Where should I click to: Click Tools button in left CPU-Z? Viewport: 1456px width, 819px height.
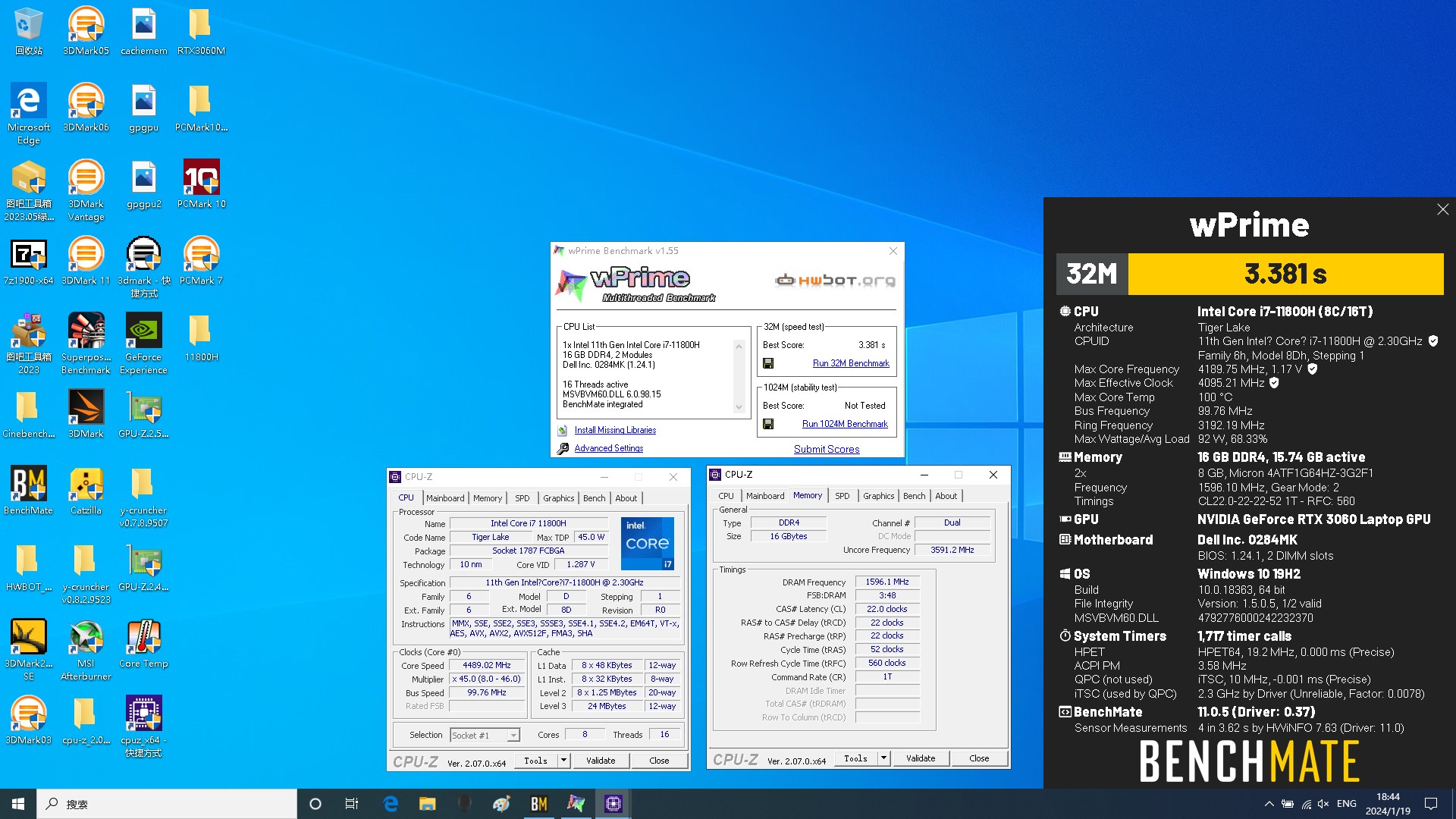coord(535,761)
